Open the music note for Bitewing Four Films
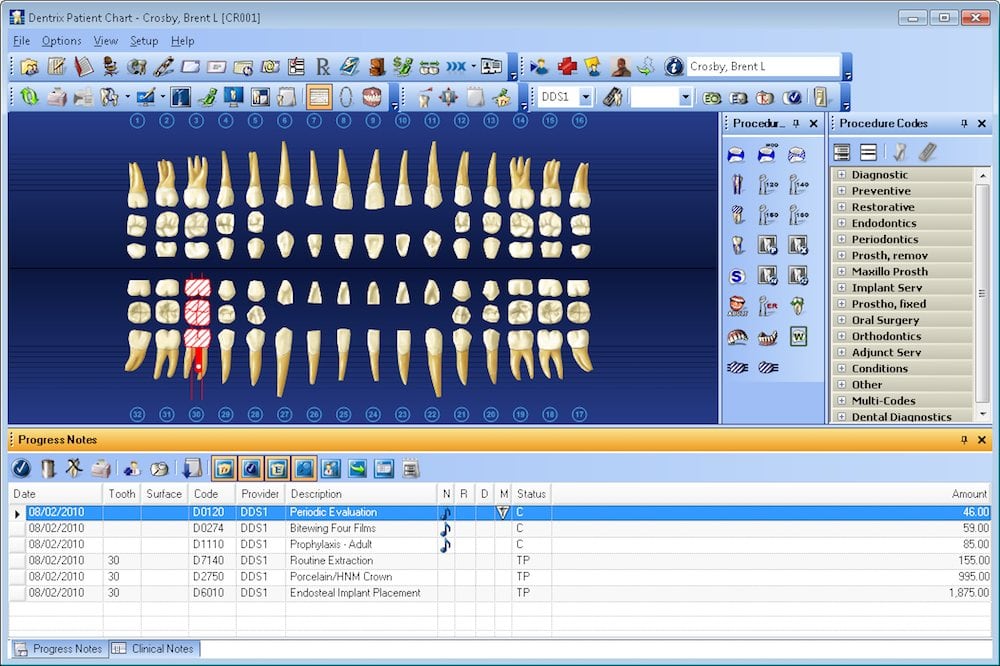Viewport: 1000px width, 666px height. click(446, 528)
